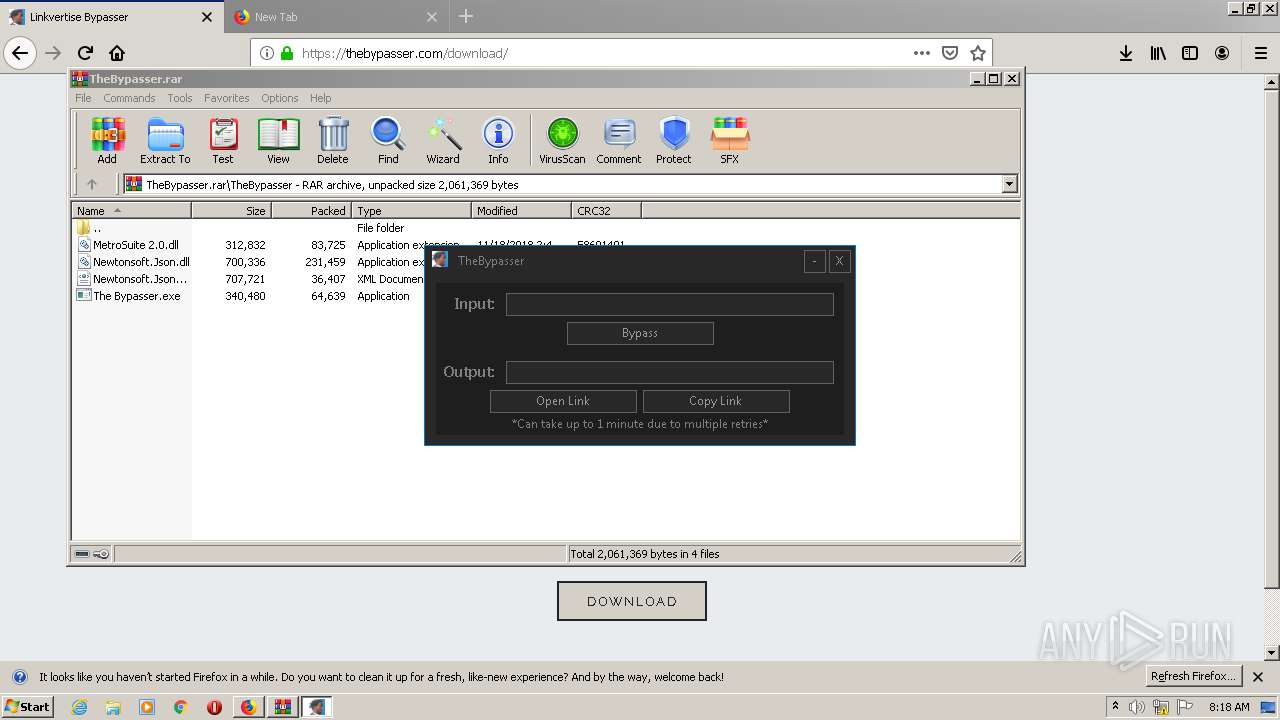Show archive Info
The width and height of the screenshot is (1280, 720).
[x=498, y=140]
